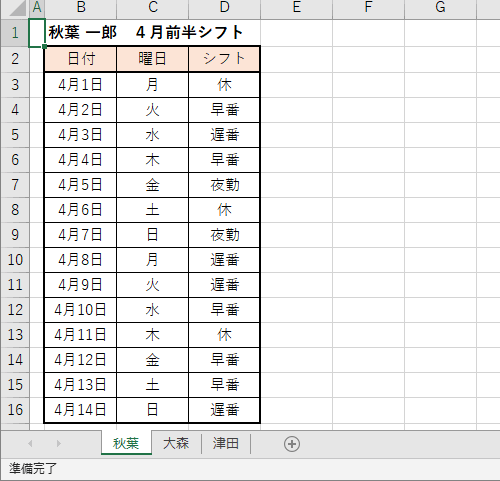Image resolution: width=500 pixels, height=481 pixels.
Task: Click weekday 月 in the 4月1日 row
Action: coord(153,85)
